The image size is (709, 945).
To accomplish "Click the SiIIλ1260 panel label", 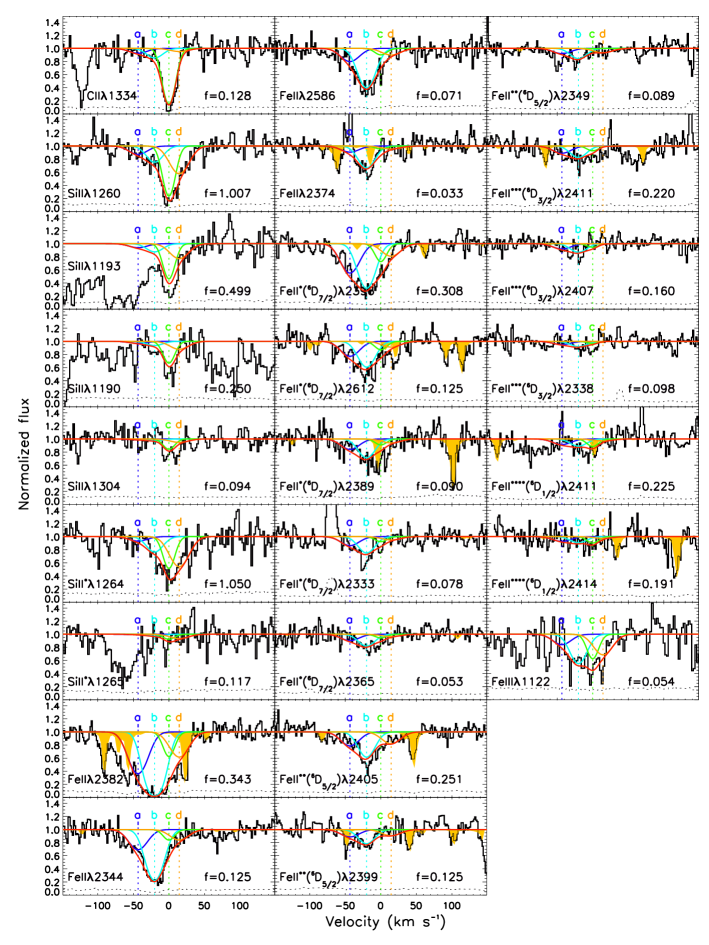I will click(x=94, y=193).
